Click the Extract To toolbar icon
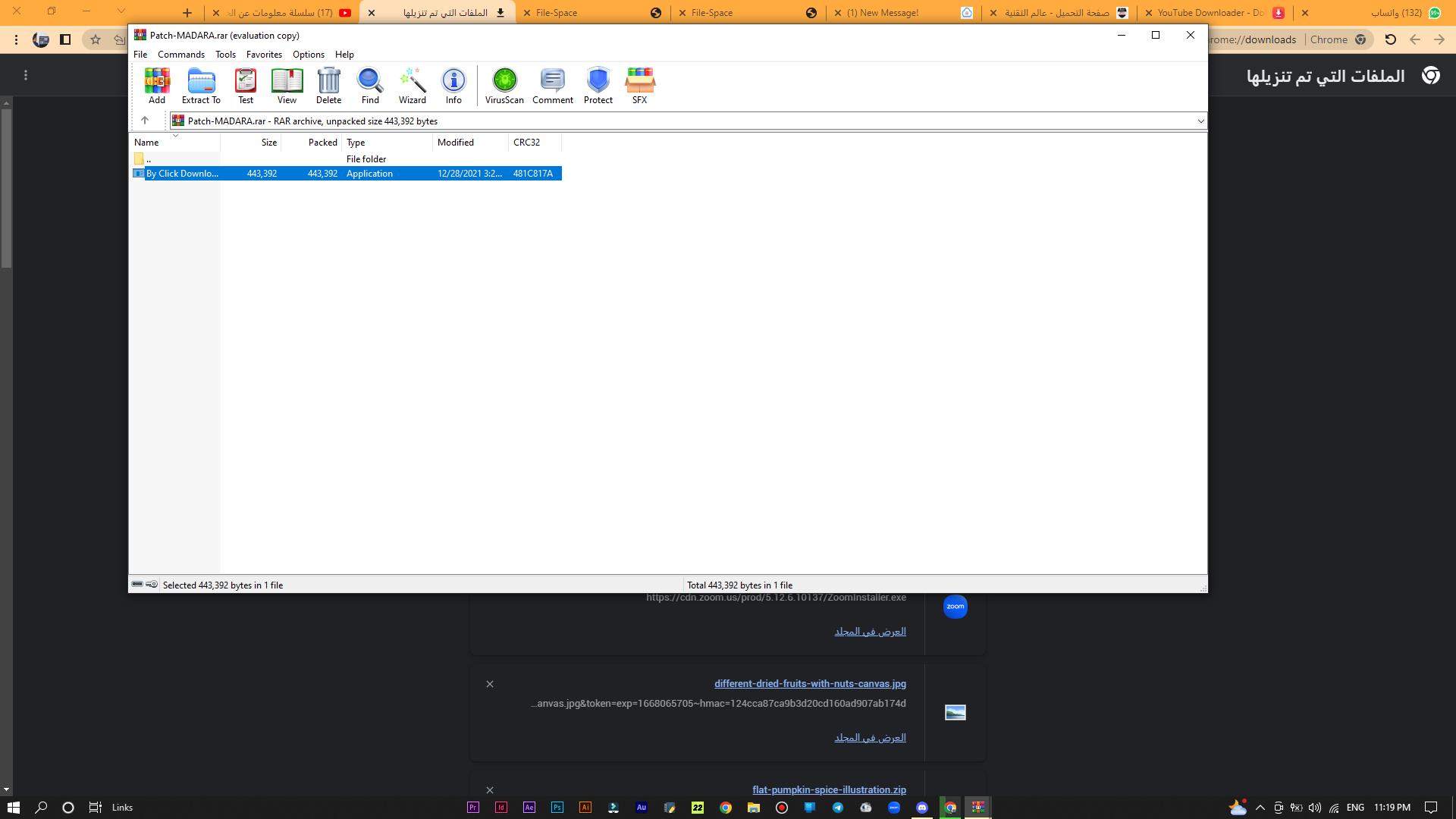 [201, 85]
